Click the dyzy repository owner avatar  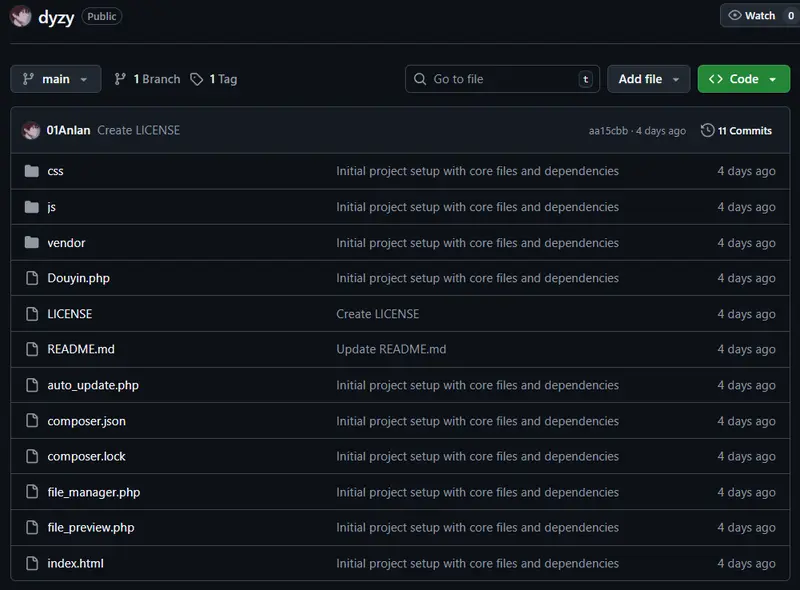pos(21,16)
